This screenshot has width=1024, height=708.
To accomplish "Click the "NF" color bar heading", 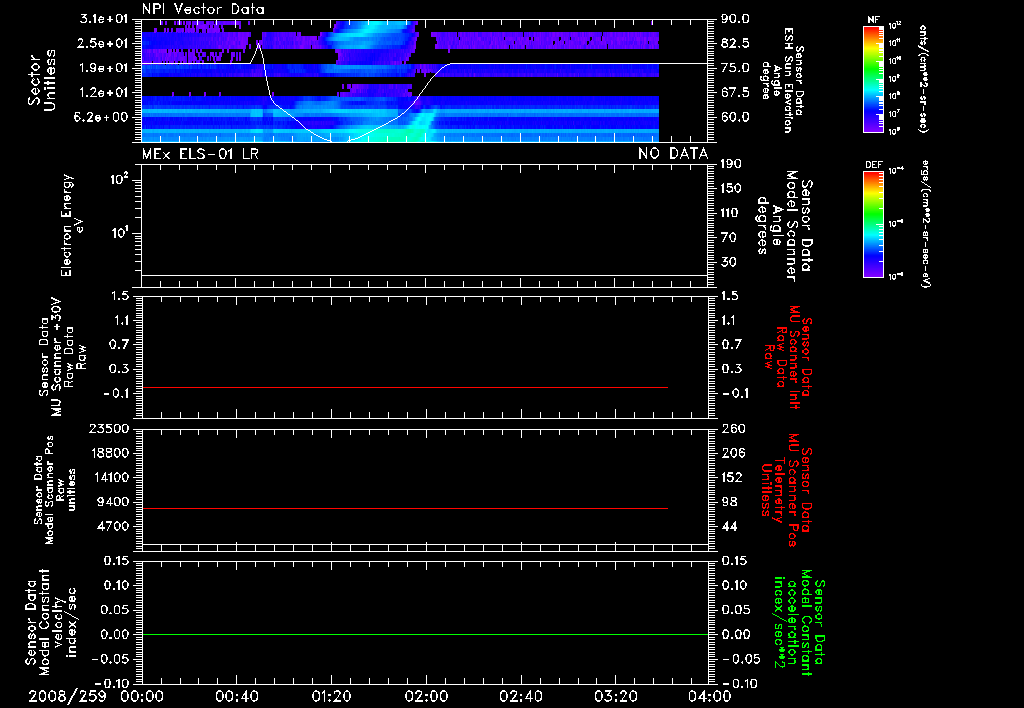I will click(874, 20).
